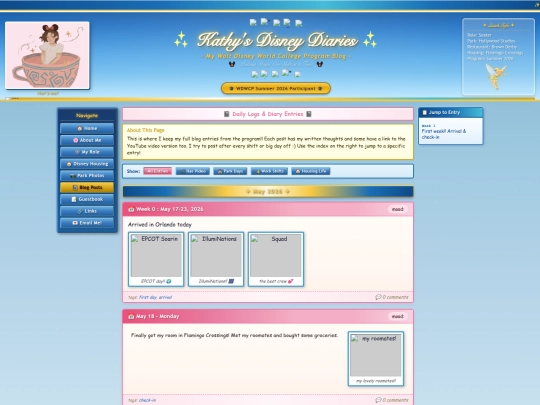Screen dimensions: 540x405
Task: Filter entries by Housing Life
Action: [x=311, y=171]
